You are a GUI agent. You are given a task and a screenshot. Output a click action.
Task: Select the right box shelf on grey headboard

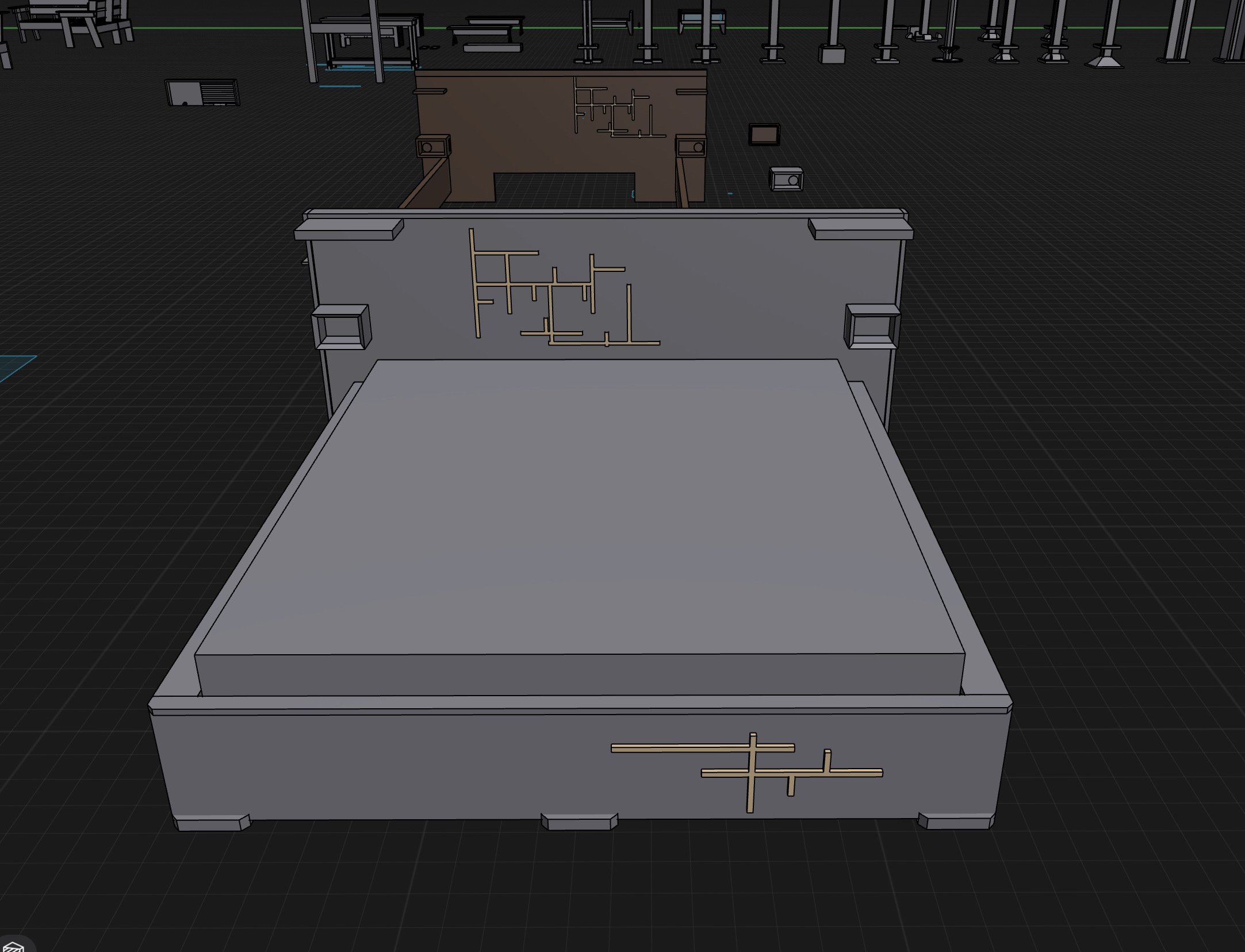point(872,326)
